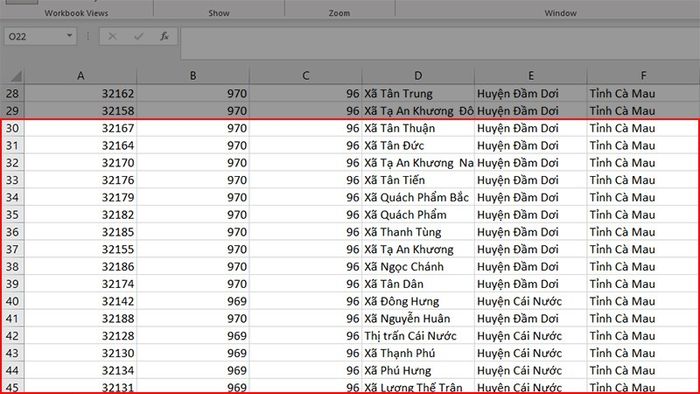Click cell containing 32162
The height and width of the screenshot is (394, 700).
point(80,93)
